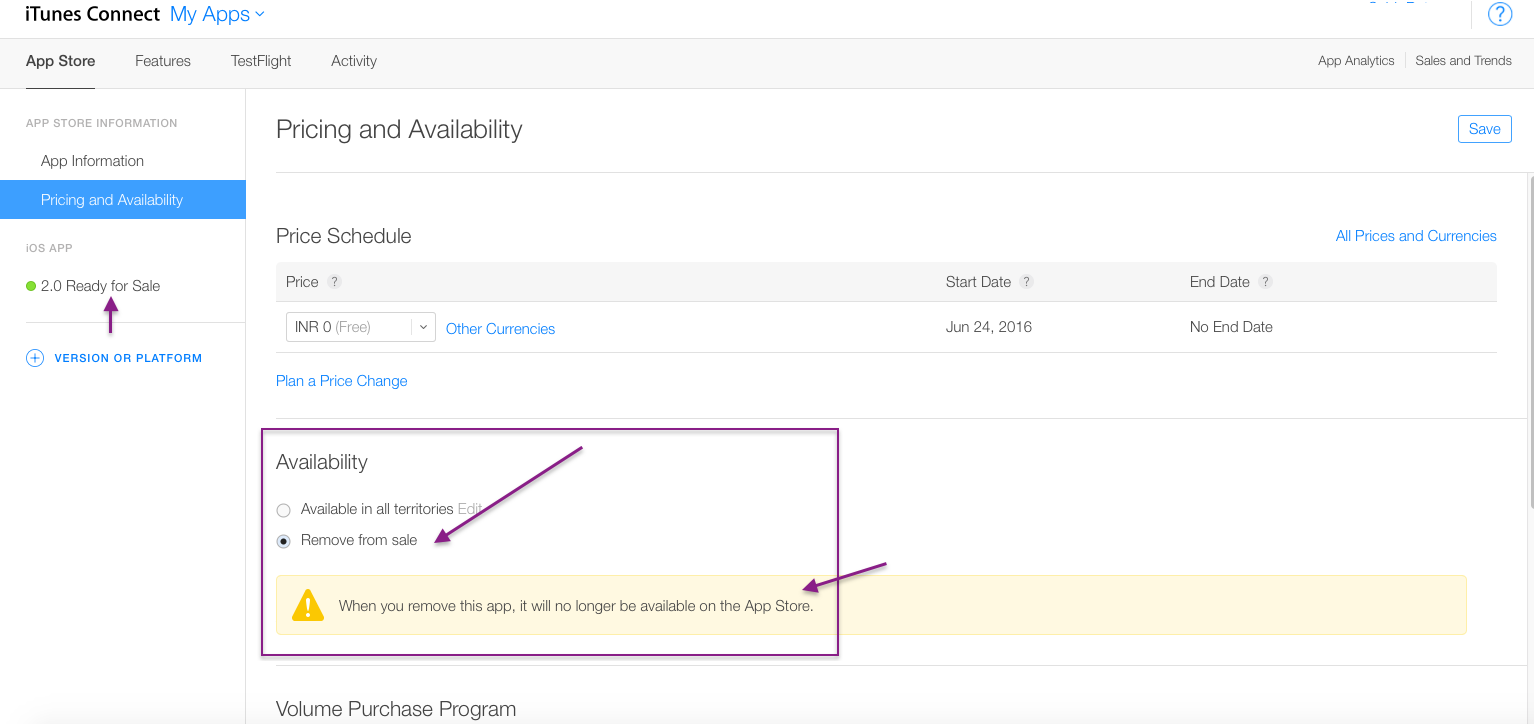Click the plus icon for Version or Platform
Viewport: 1534px width, 724px height.
35,358
